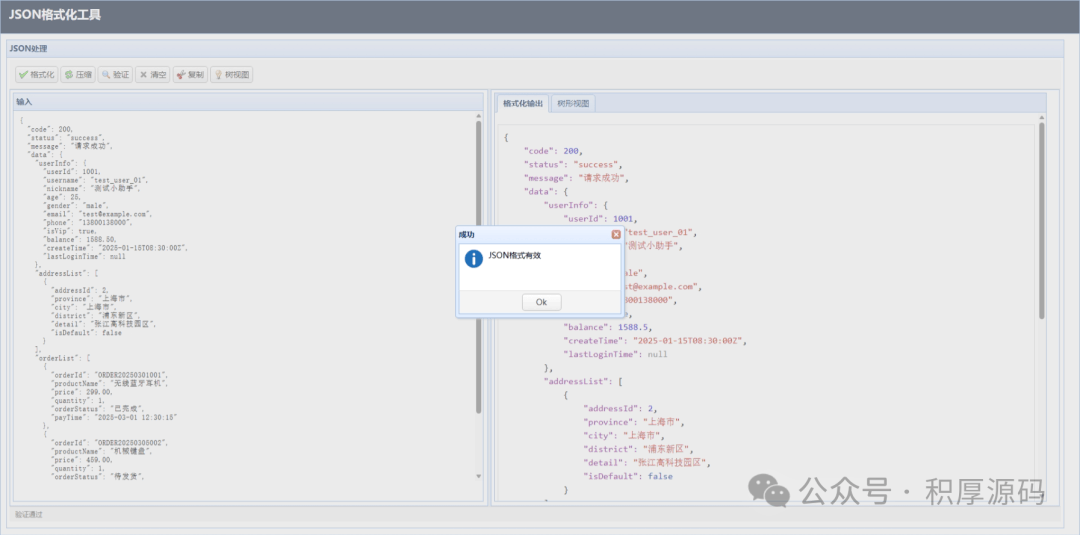Run 验证 (Validate) from the toolbar

point(115,74)
